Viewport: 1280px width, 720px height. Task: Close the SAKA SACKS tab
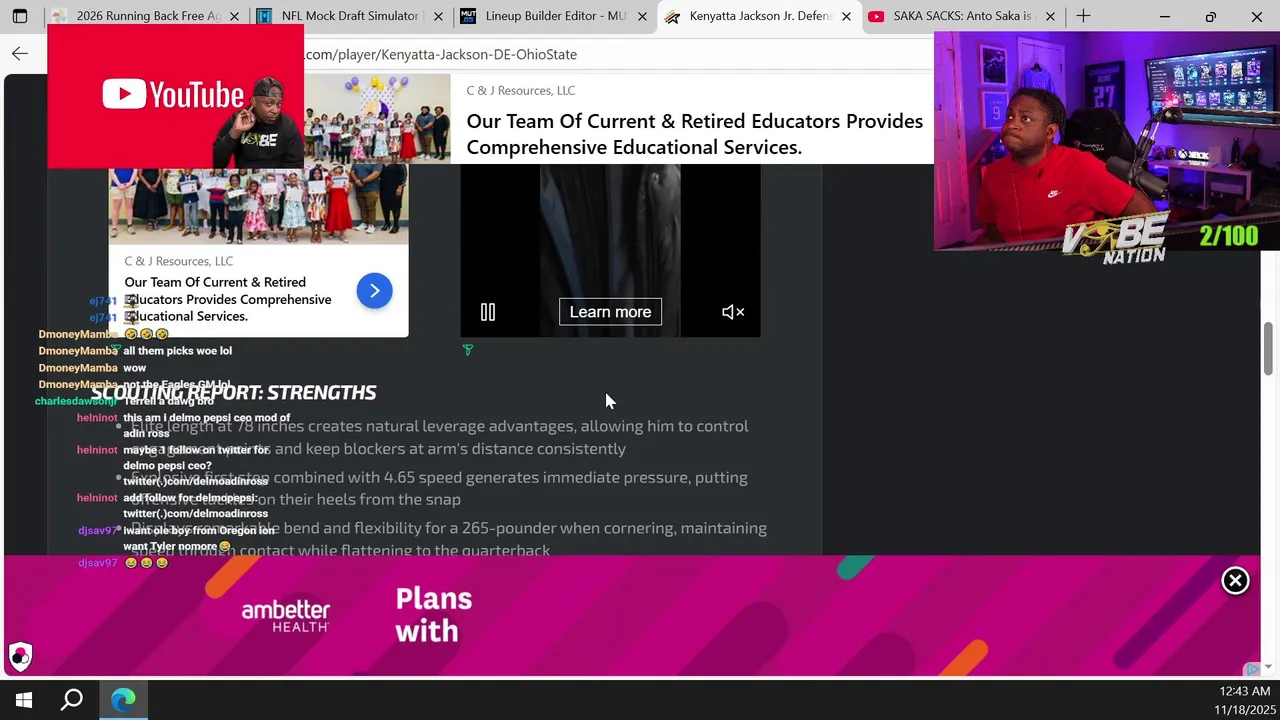[x=1050, y=16]
